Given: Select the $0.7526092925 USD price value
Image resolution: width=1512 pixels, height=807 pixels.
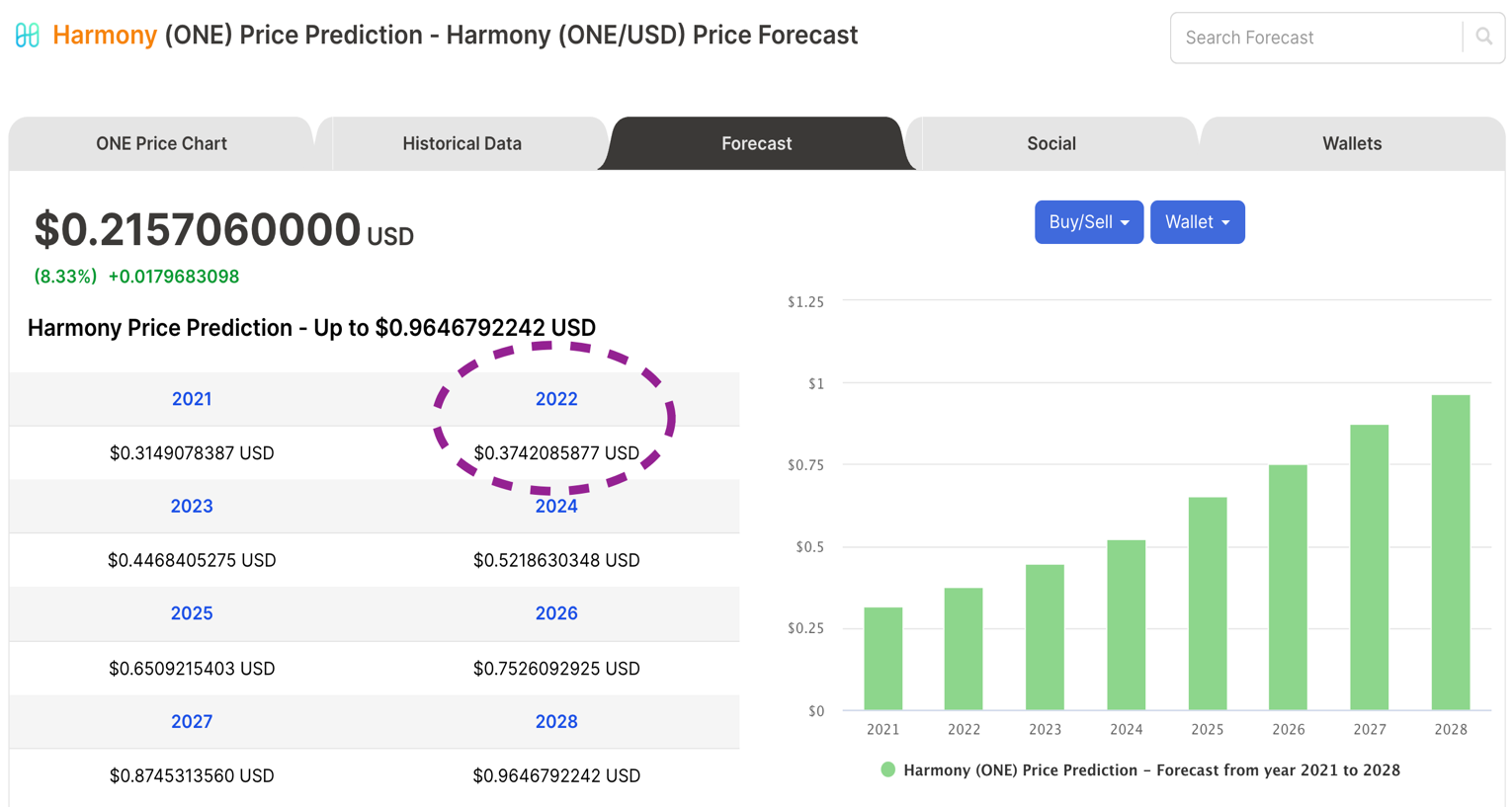Looking at the screenshot, I should coord(556,669).
